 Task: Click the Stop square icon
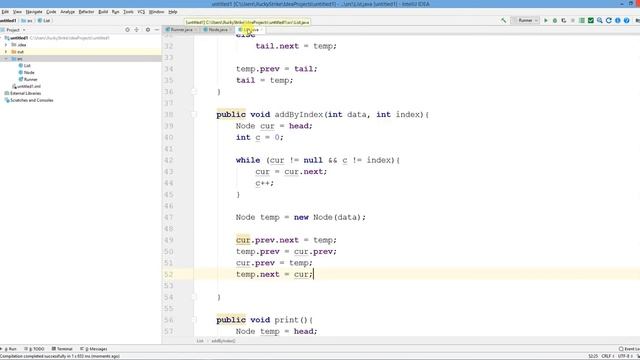(x=573, y=20)
